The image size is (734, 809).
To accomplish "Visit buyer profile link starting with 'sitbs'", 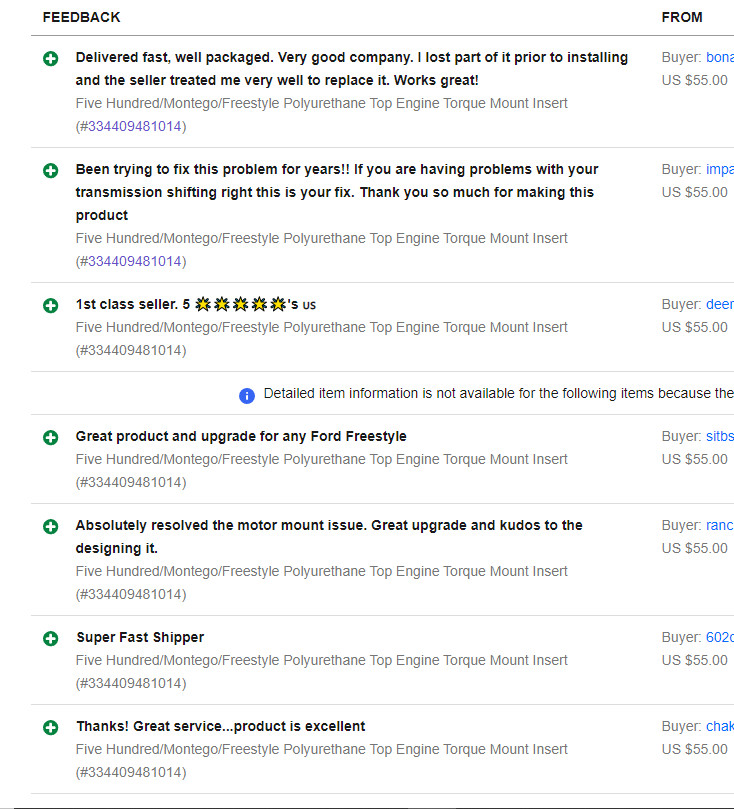I will click(720, 436).
